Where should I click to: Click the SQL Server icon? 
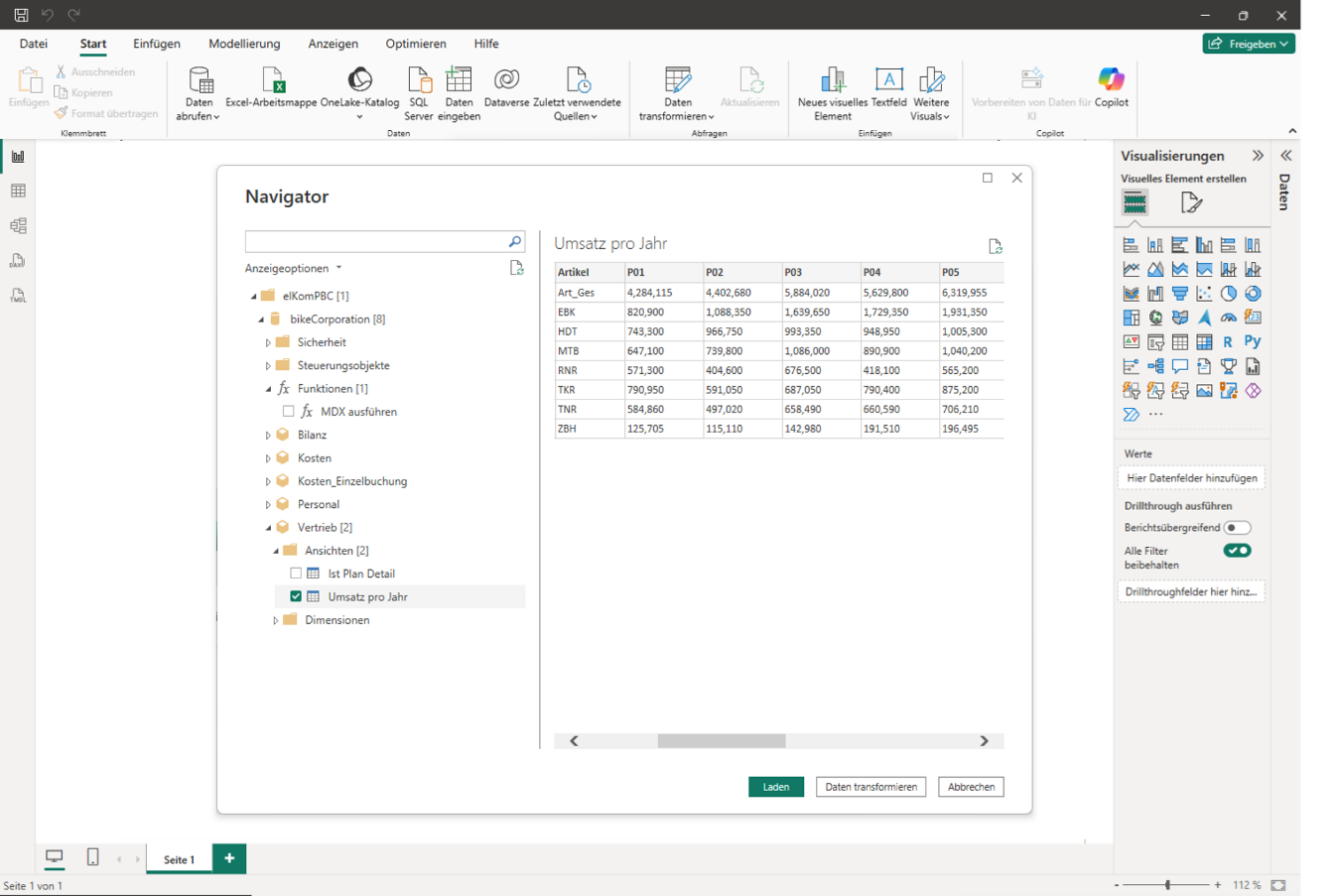tap(419, 81)
